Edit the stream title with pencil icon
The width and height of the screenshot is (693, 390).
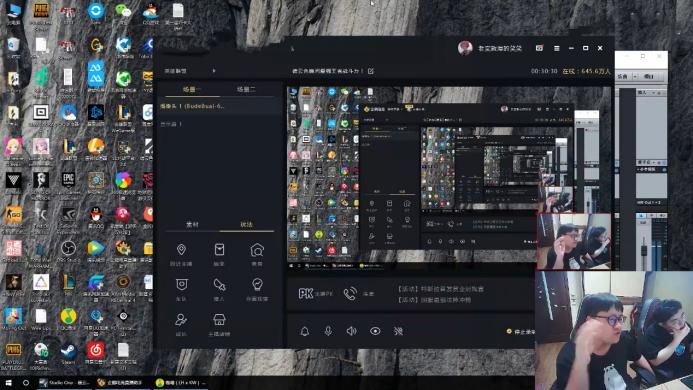point(371,71)
